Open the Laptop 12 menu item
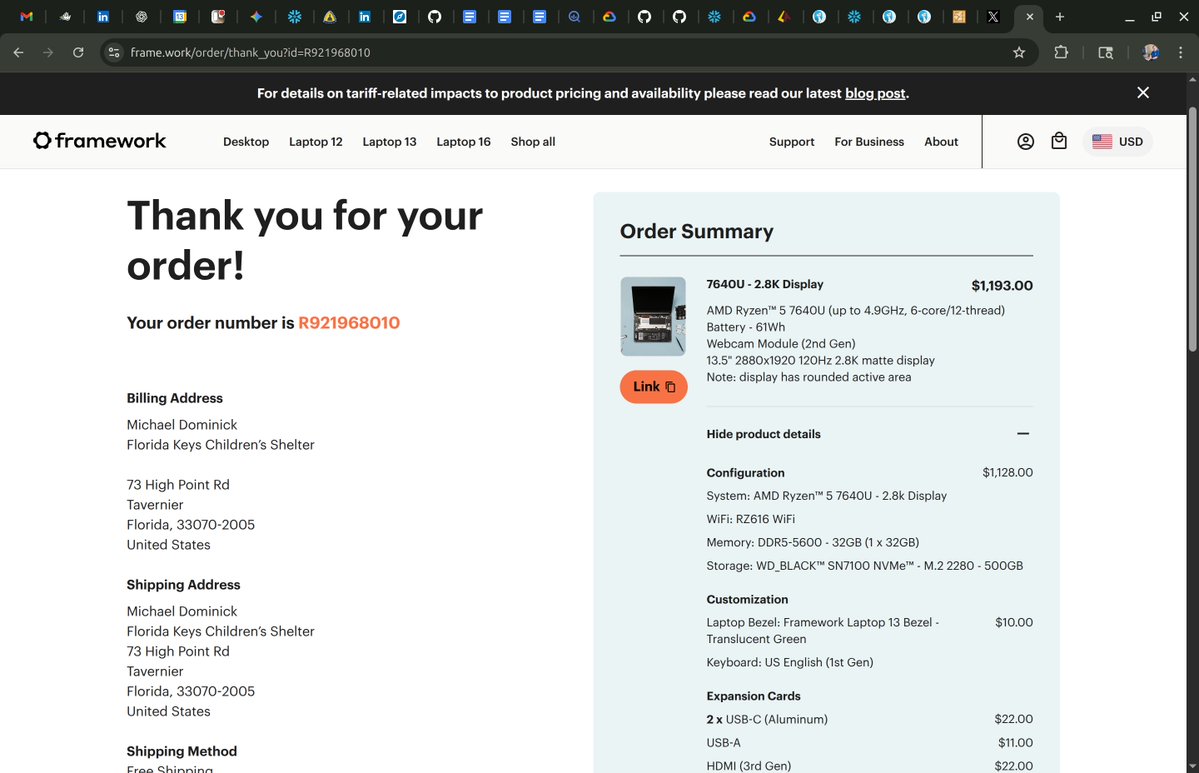The image size is (1199, 773). [x=316, y=141]
